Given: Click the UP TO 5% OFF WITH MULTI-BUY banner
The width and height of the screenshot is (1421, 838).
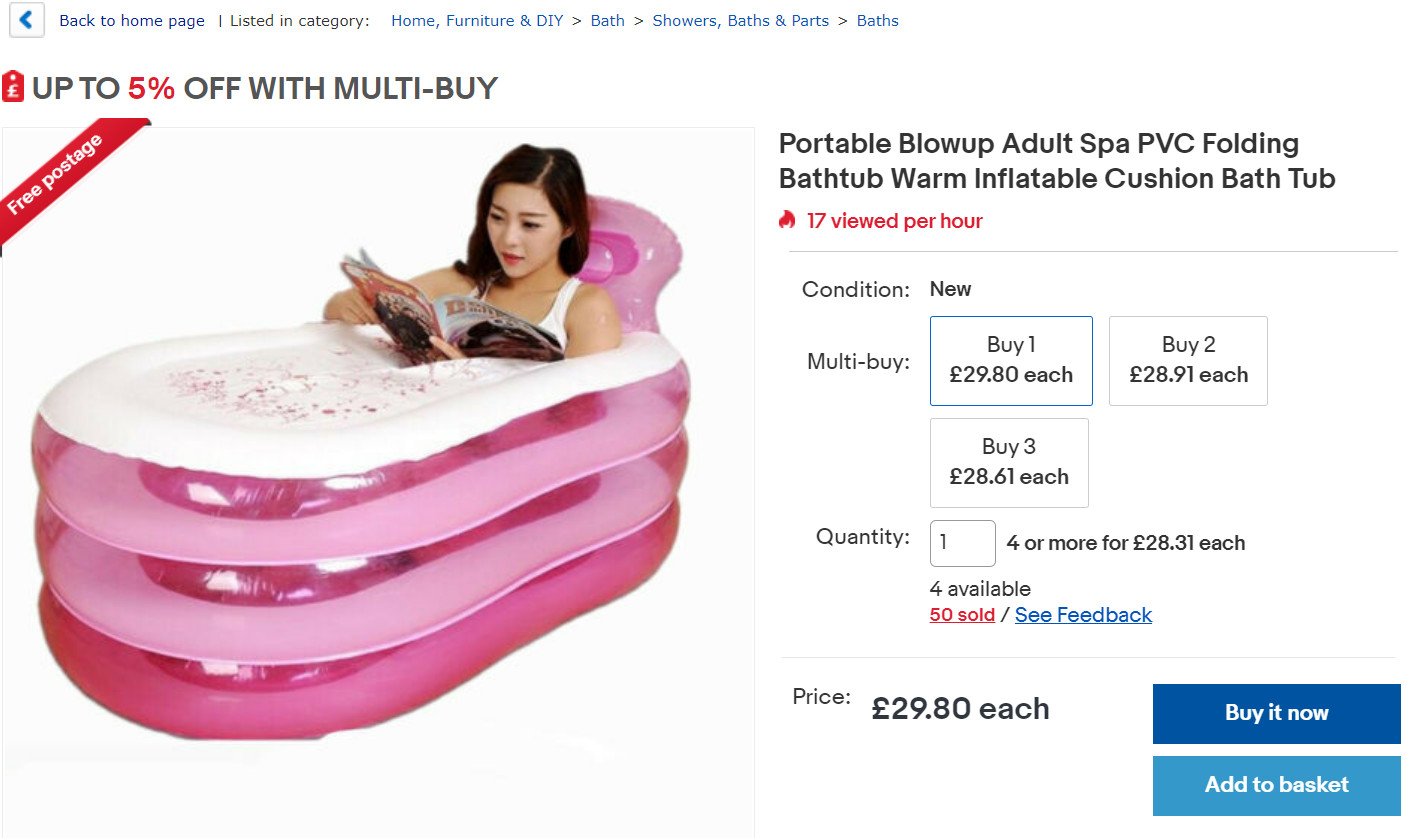Looking at the screenshot, I should click(264, 88).
